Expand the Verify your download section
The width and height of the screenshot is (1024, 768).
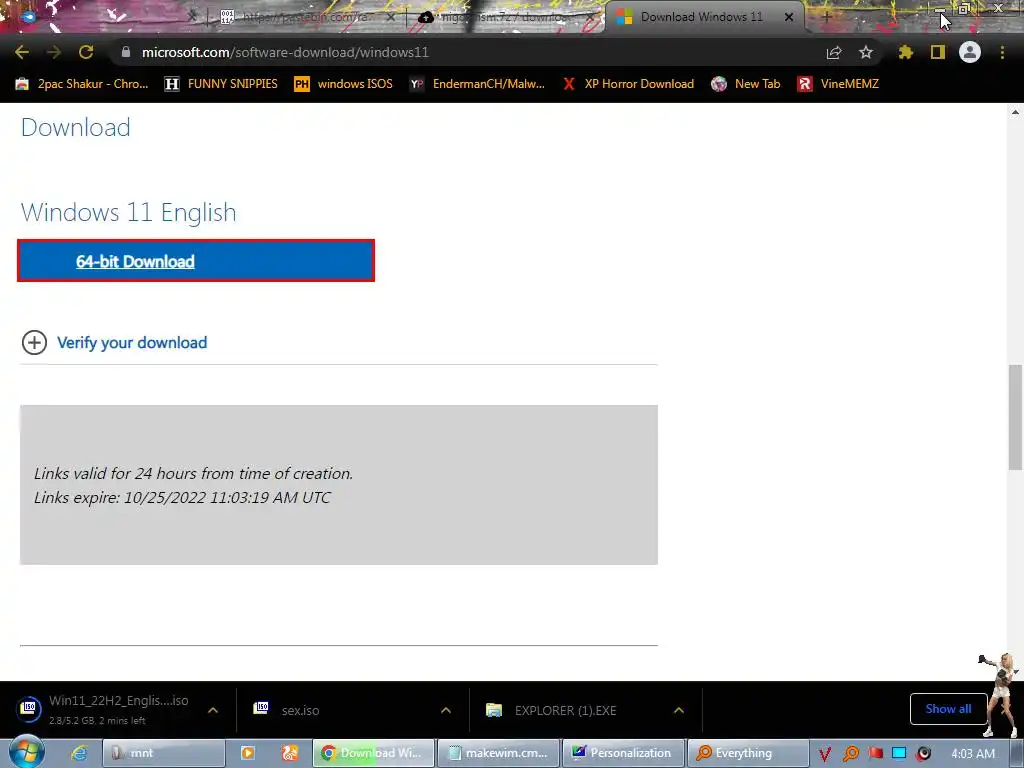click(x=34, y=342)
